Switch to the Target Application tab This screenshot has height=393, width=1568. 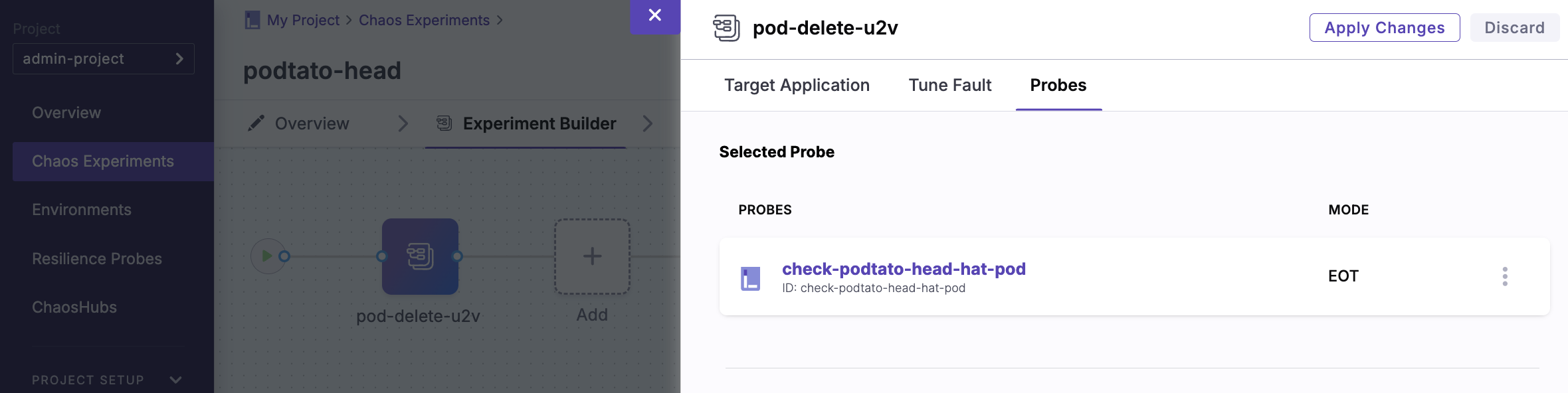point(797,85)
